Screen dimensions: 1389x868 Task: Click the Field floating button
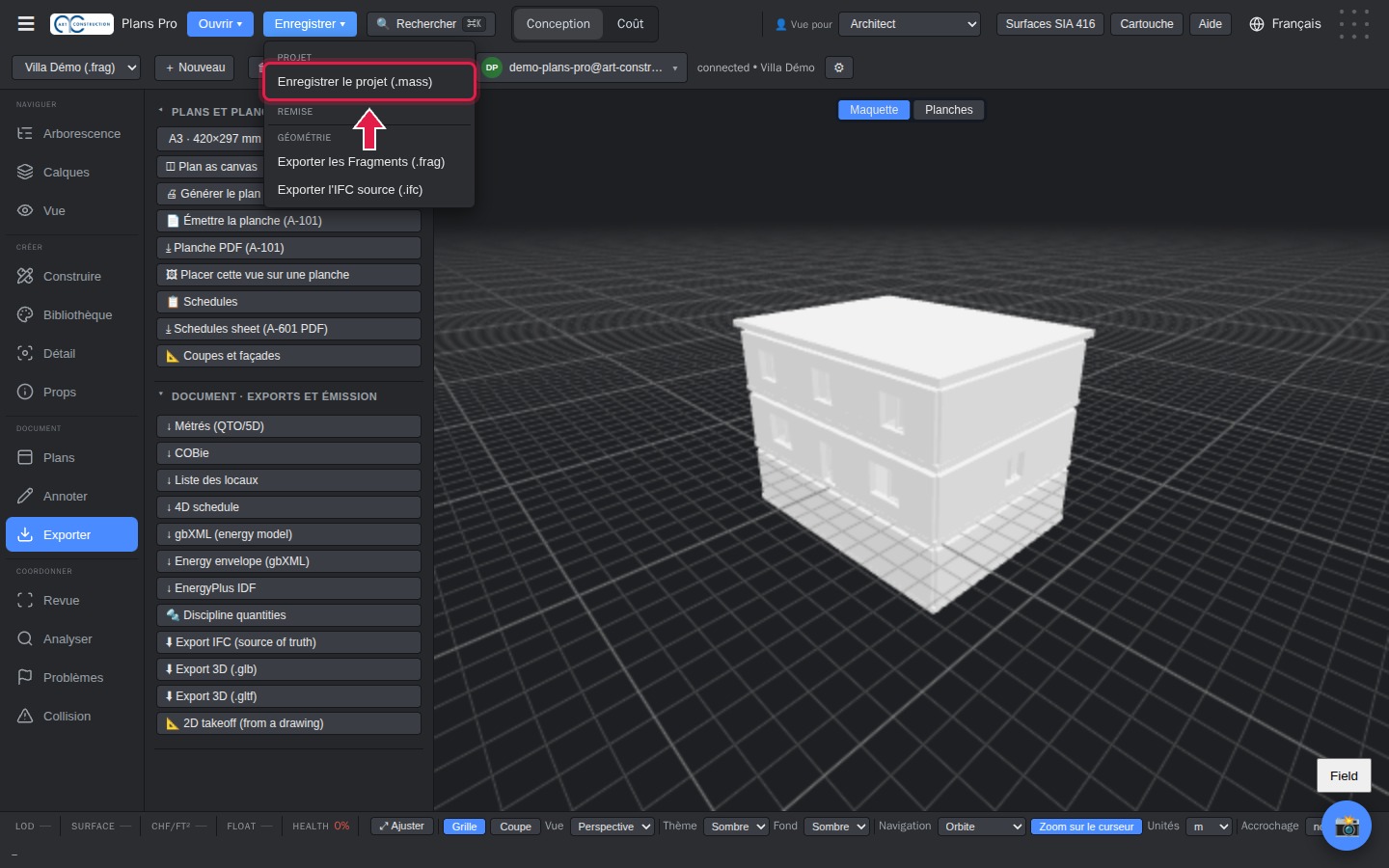click(1344, 775)
